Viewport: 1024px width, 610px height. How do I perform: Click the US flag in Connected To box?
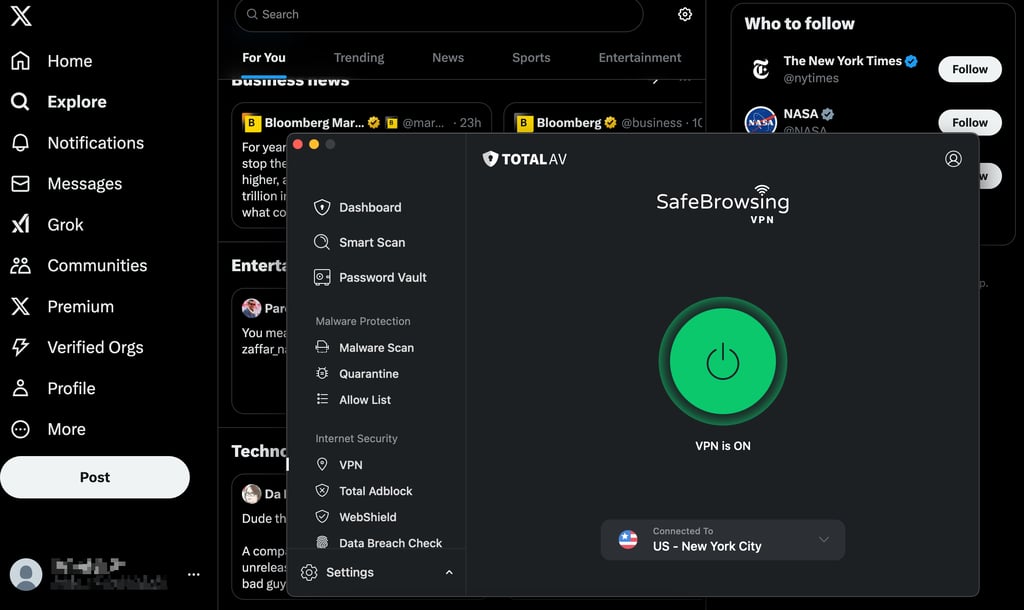click(x=628, y=539)
